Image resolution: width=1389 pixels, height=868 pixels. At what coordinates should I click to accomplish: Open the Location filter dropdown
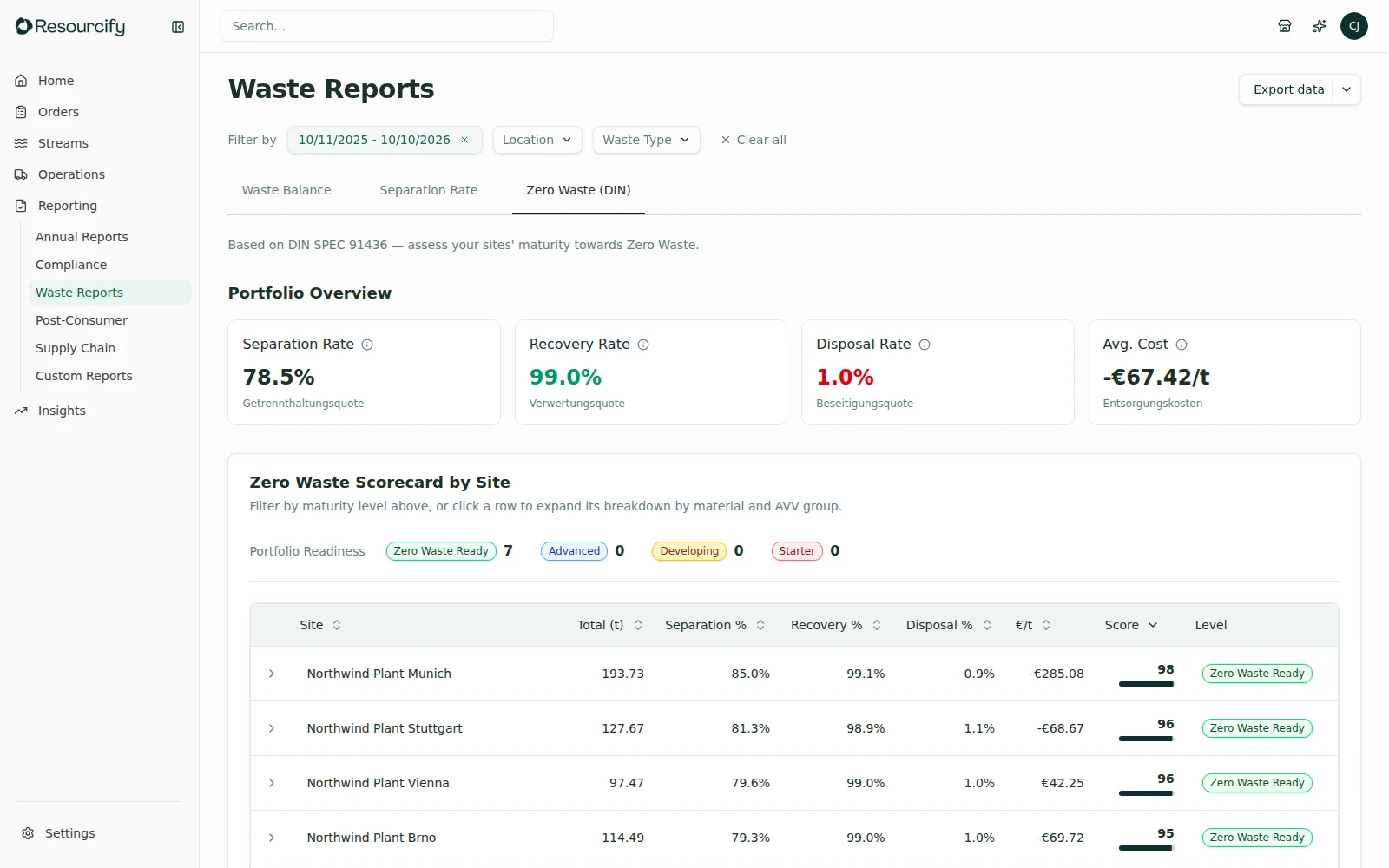coord(537,140)
